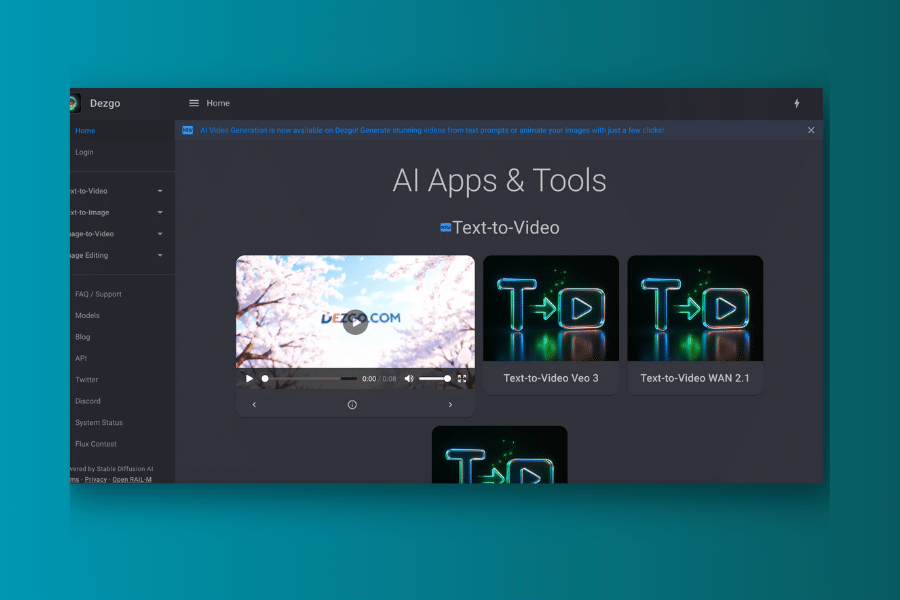Screen dimensions: 900x600
Task: Select Home in the sidebar
Action: (x=85, y=131)
